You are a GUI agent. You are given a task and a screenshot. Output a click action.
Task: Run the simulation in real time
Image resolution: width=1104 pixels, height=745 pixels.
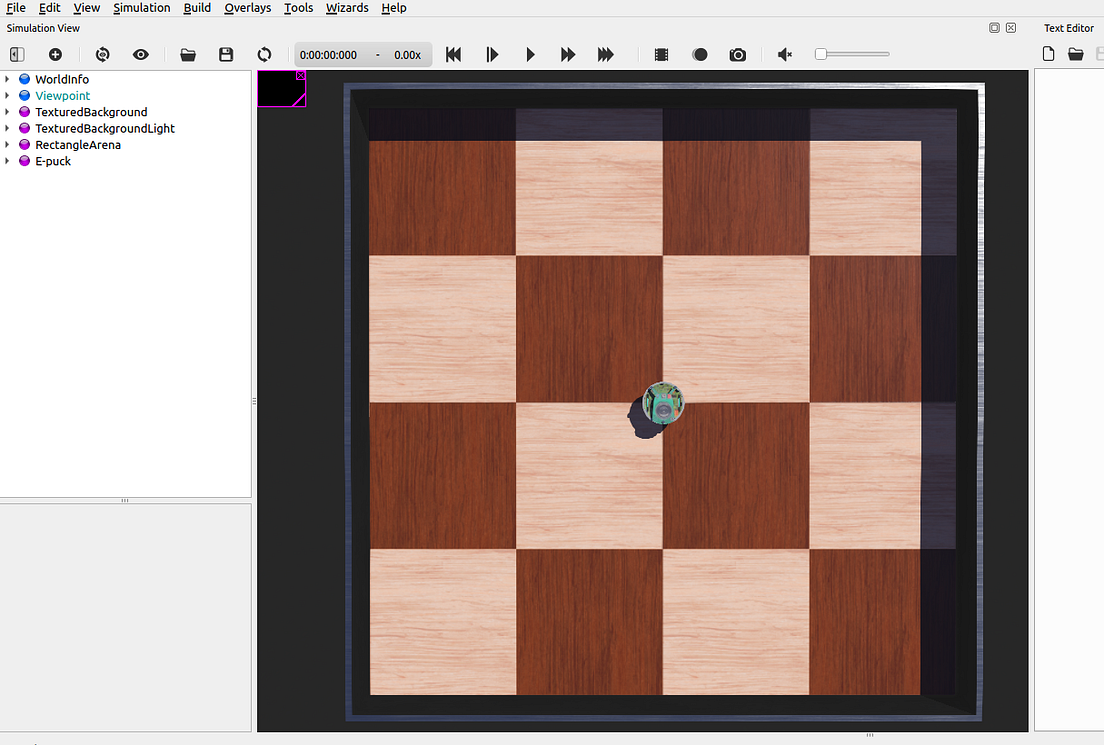coord(530,55)
